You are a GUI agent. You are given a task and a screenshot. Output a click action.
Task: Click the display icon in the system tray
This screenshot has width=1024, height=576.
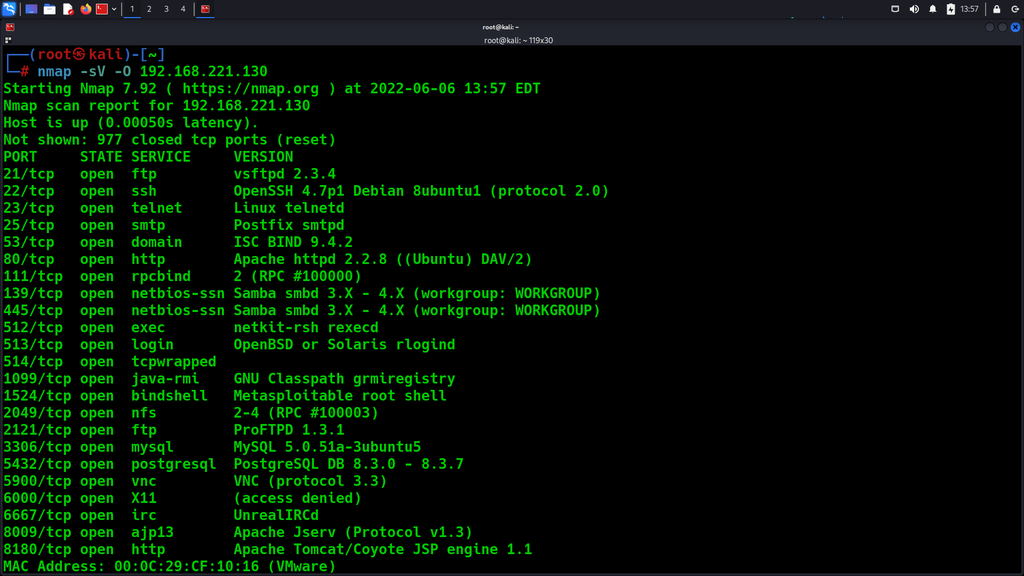click(x=895, y=9)
